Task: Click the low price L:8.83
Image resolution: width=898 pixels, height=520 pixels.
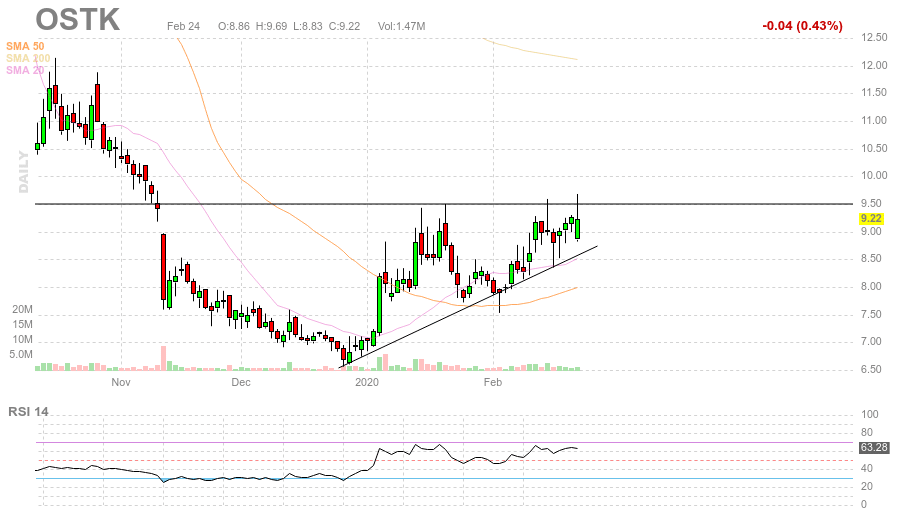Action: 308,26
